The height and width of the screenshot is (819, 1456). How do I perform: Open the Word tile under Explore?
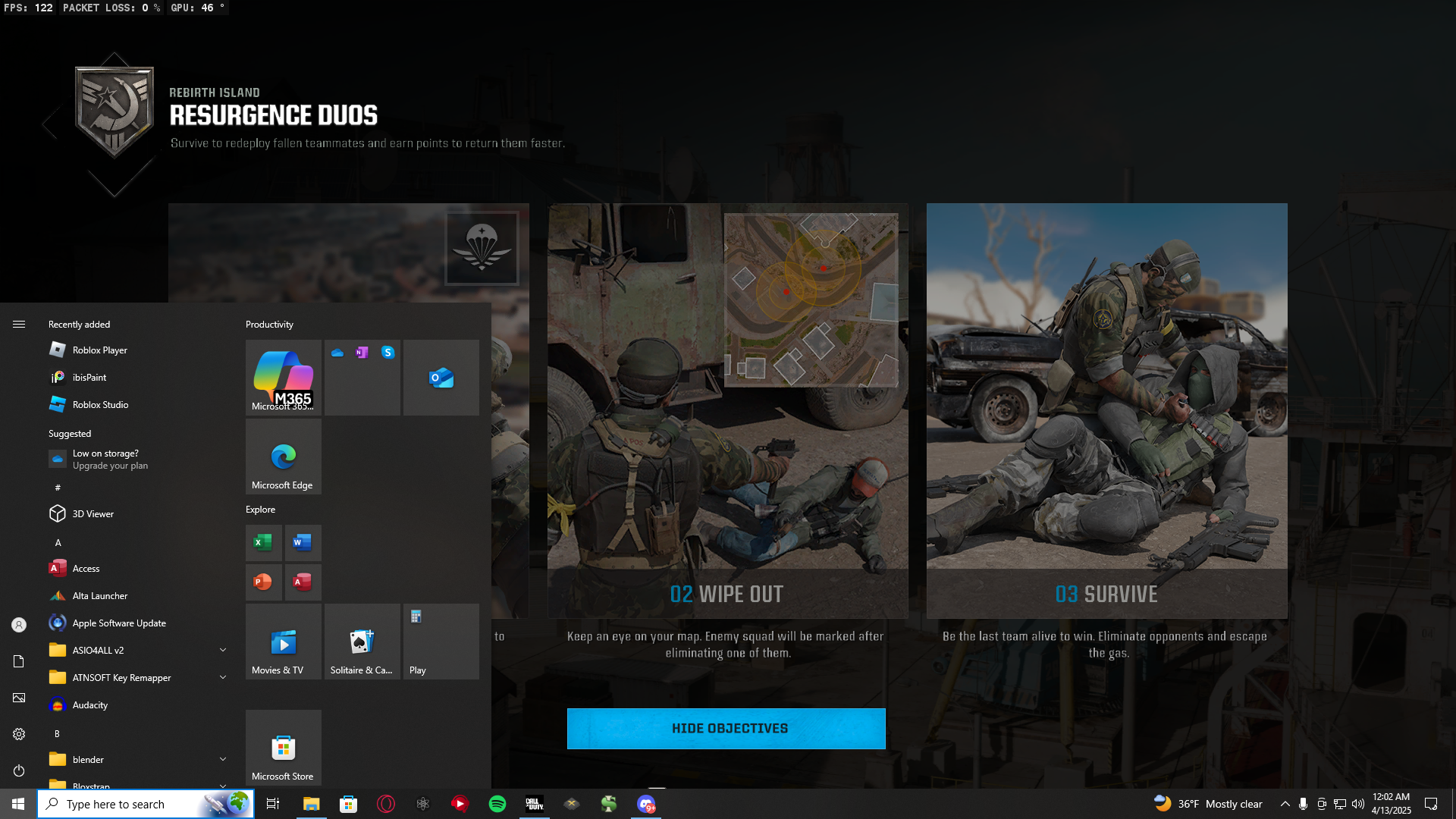pos(303,543)
